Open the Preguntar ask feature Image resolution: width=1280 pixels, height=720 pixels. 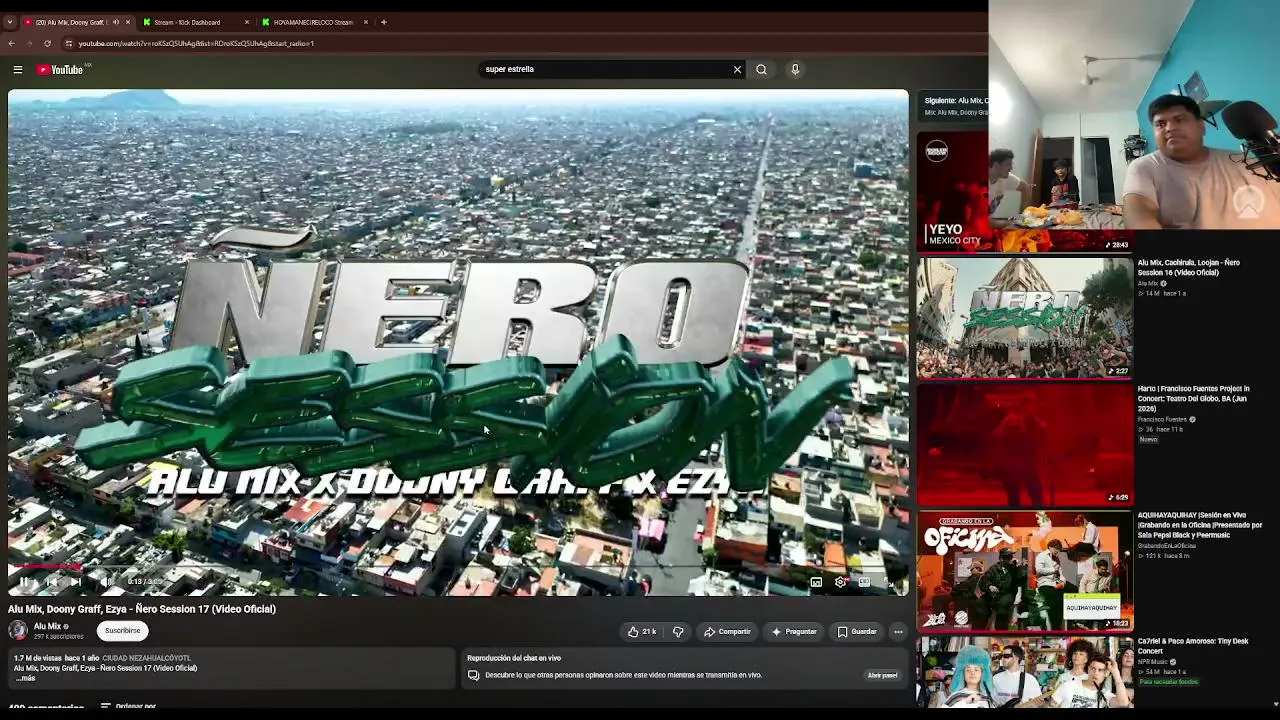(x=794, y=632)
